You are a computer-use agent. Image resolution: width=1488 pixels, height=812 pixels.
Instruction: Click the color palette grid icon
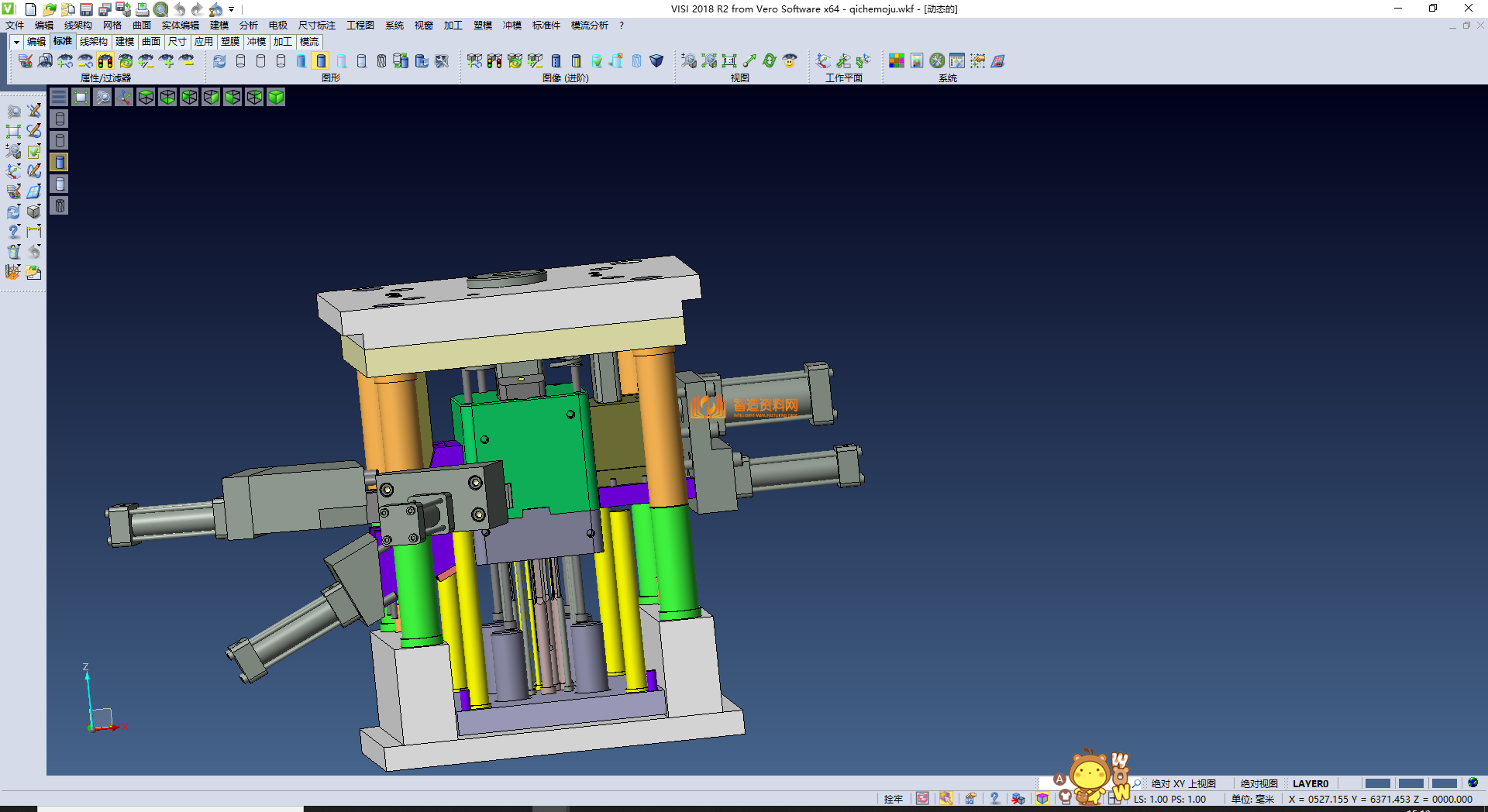click(x=897, y=61)
